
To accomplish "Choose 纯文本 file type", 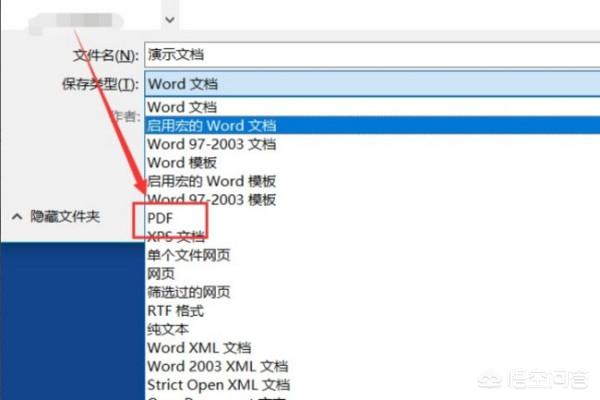I will [x=168, y=329].
